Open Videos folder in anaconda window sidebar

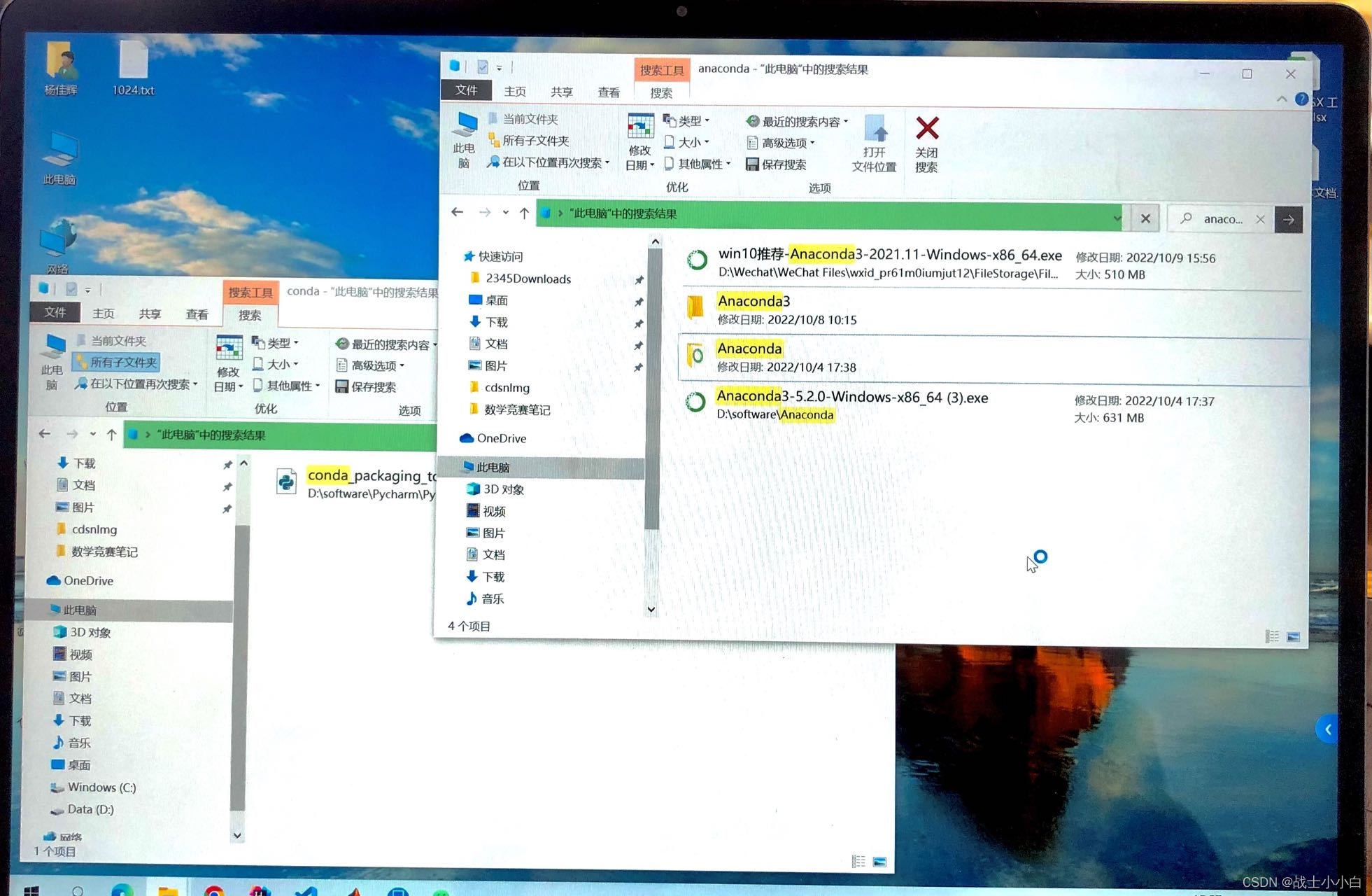(x=487, y=511)
